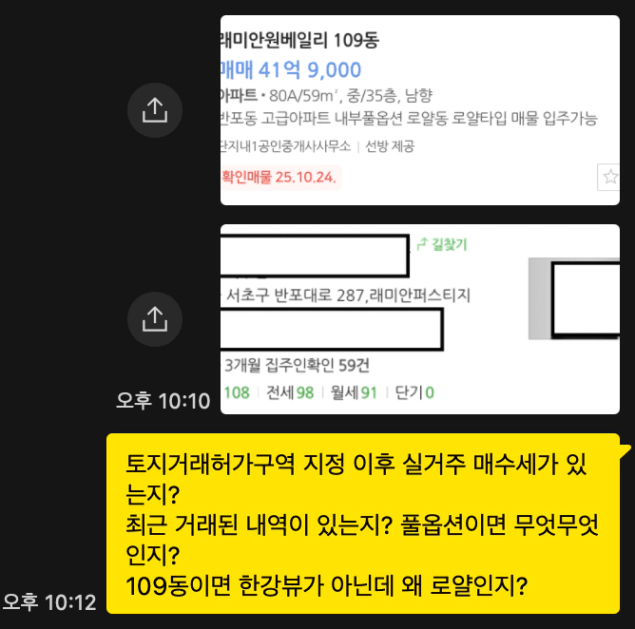Select the 매매 41억 9,000 price text
Screen dimensions: 635x629
291,70
